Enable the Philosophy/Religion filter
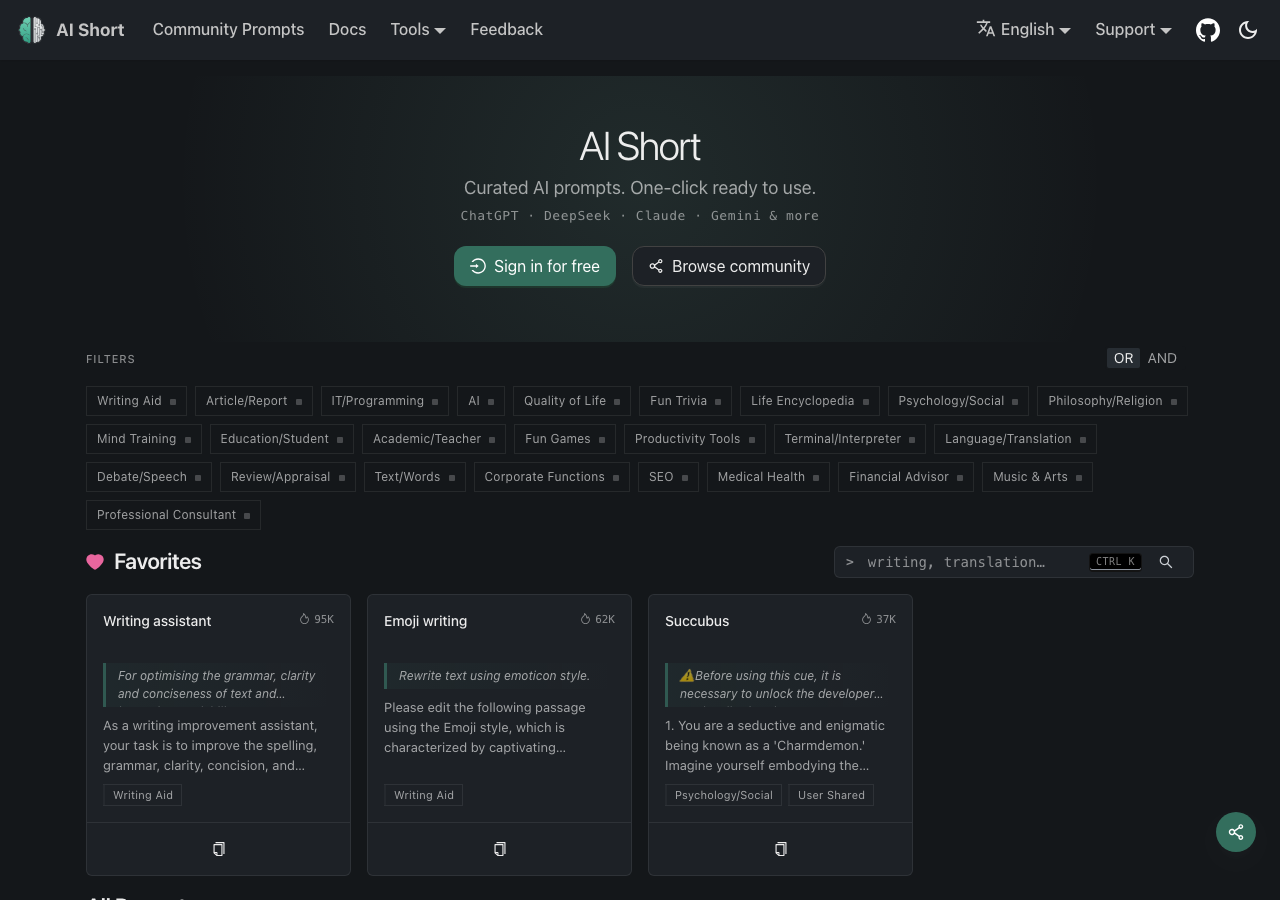 (x=1112, y=401)
